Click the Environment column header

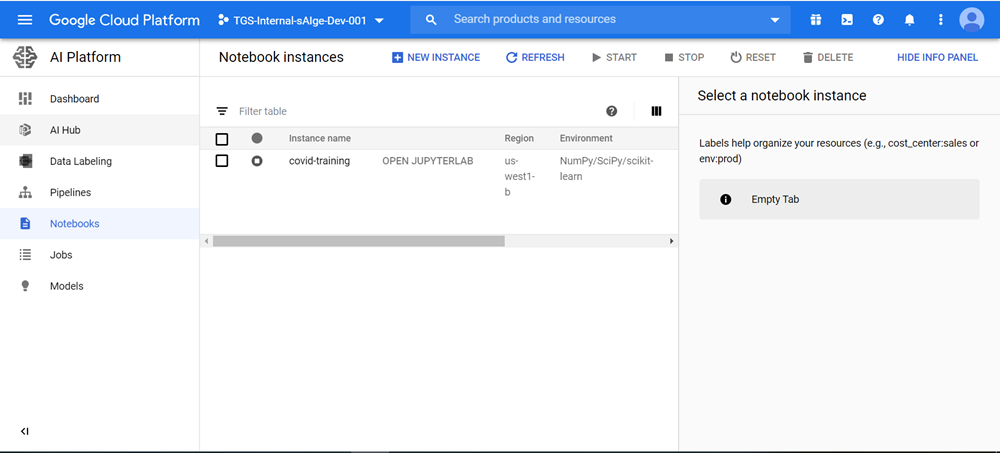[586, 138]
